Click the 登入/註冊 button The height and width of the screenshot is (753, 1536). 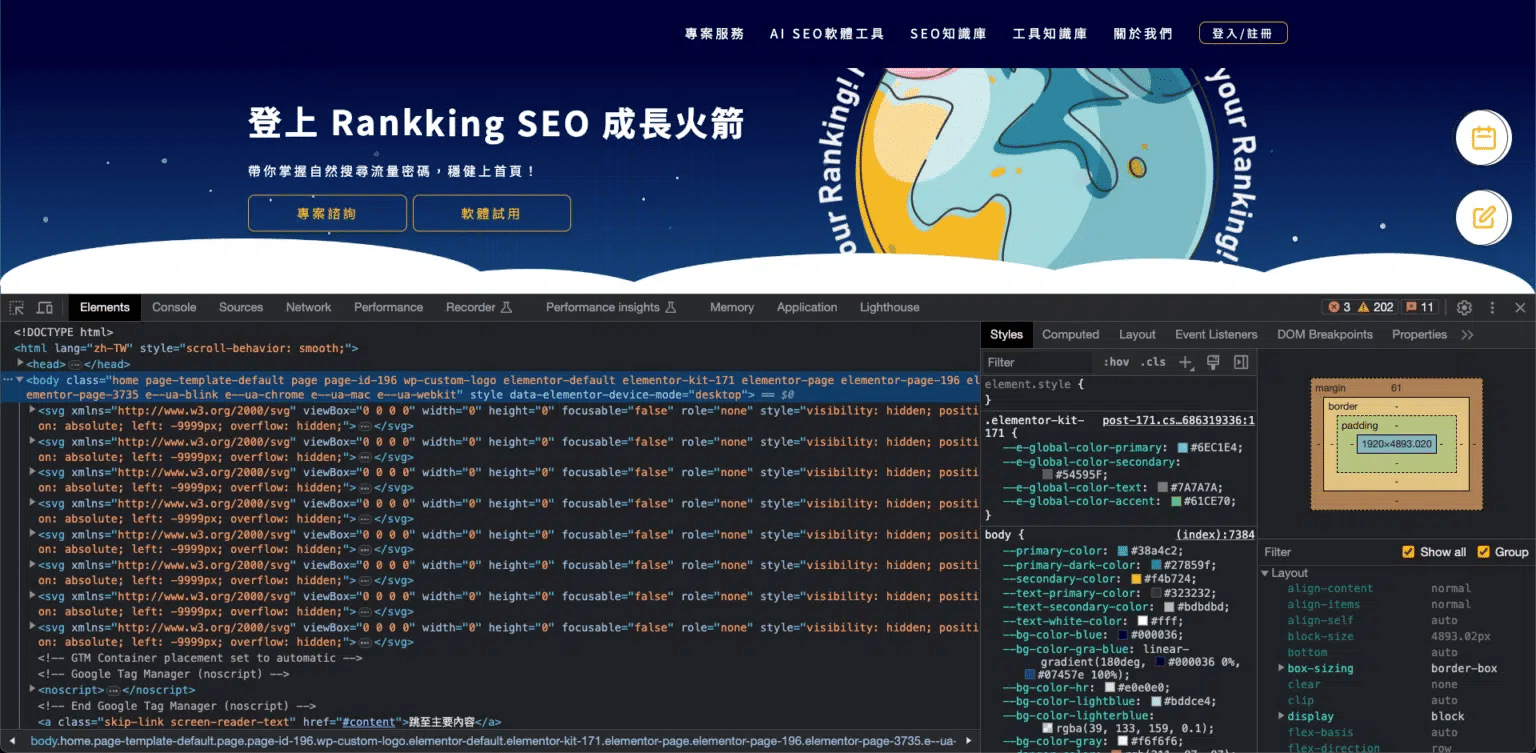(x=1242, y=34)
